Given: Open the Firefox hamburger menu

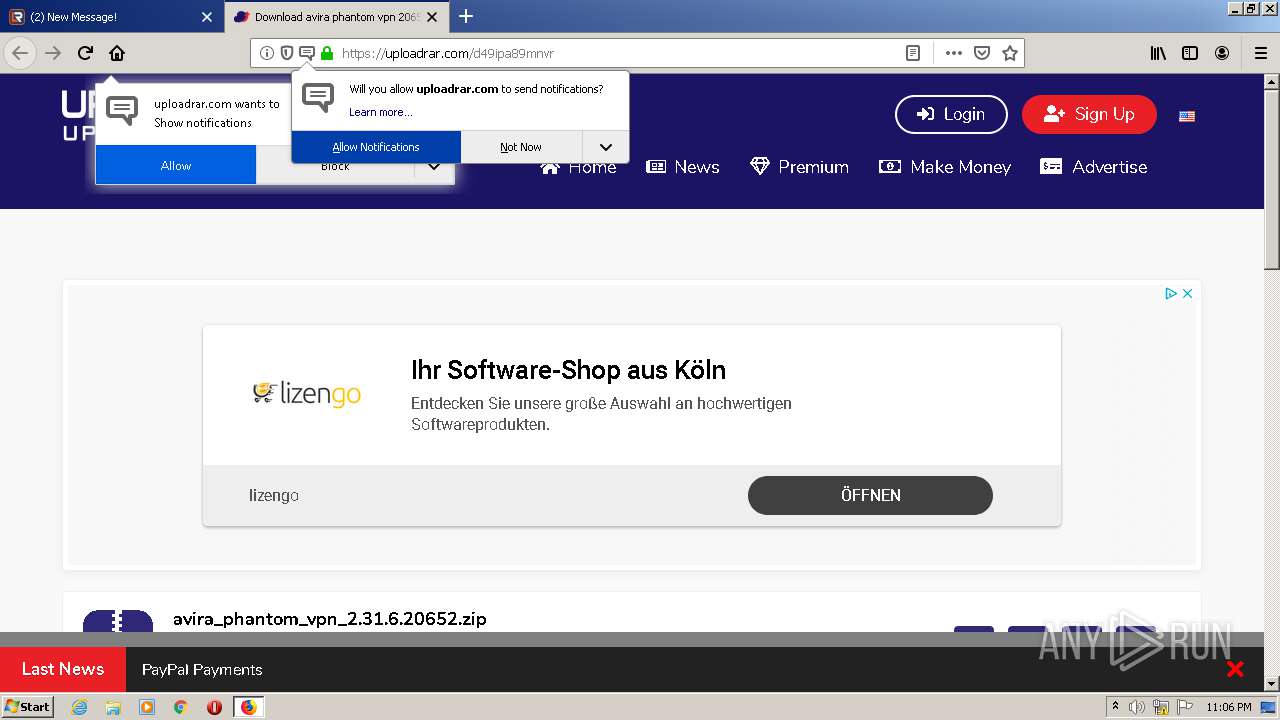Looking at the screenshot, I should pyautogui.click(x=1261, y=53).
